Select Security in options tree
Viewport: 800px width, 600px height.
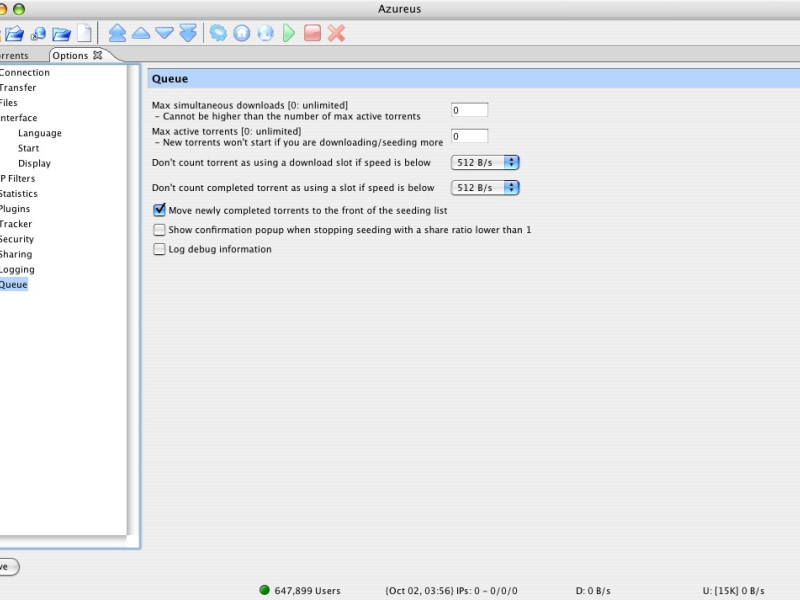[17, 239]
